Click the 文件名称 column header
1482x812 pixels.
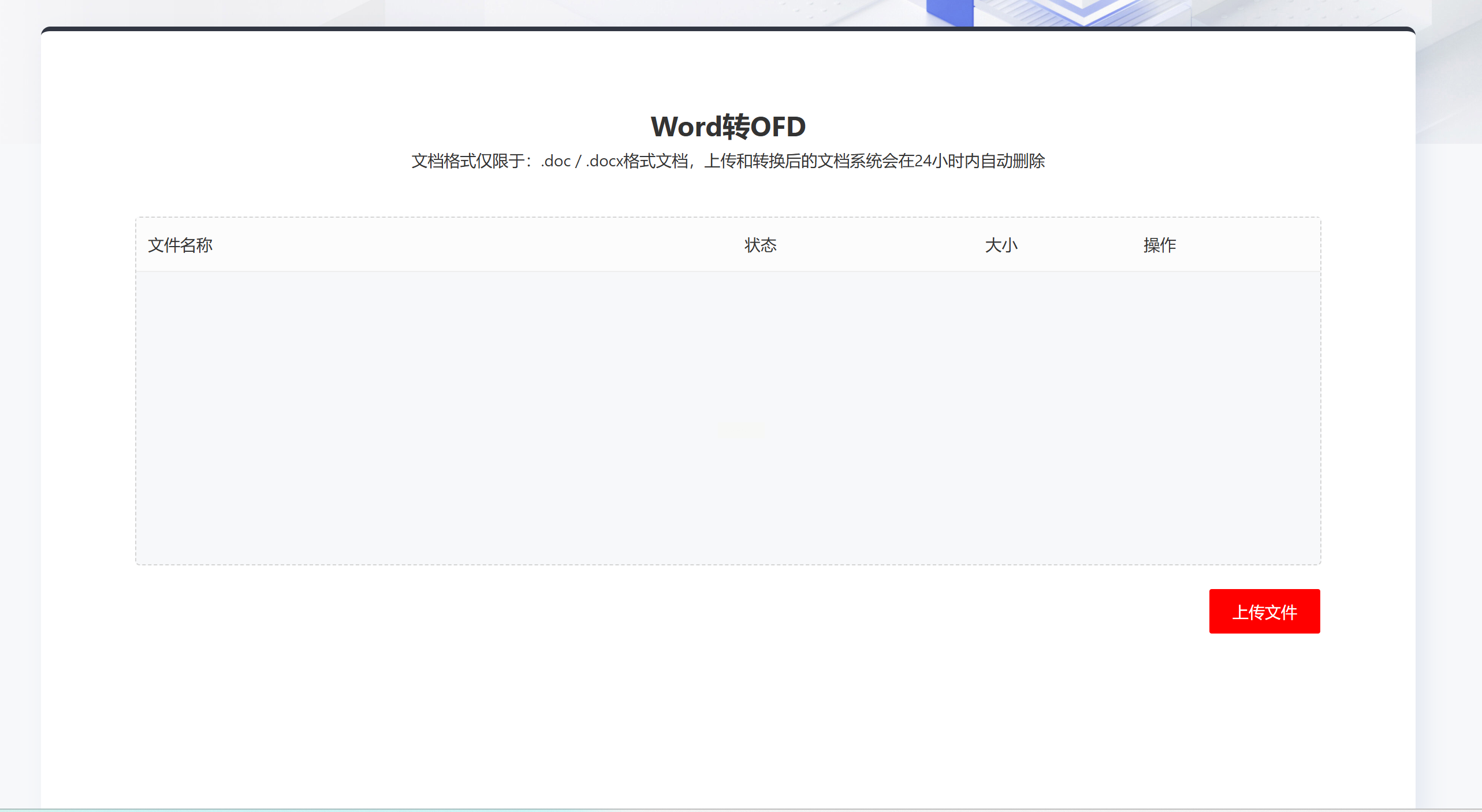point(180,245)
